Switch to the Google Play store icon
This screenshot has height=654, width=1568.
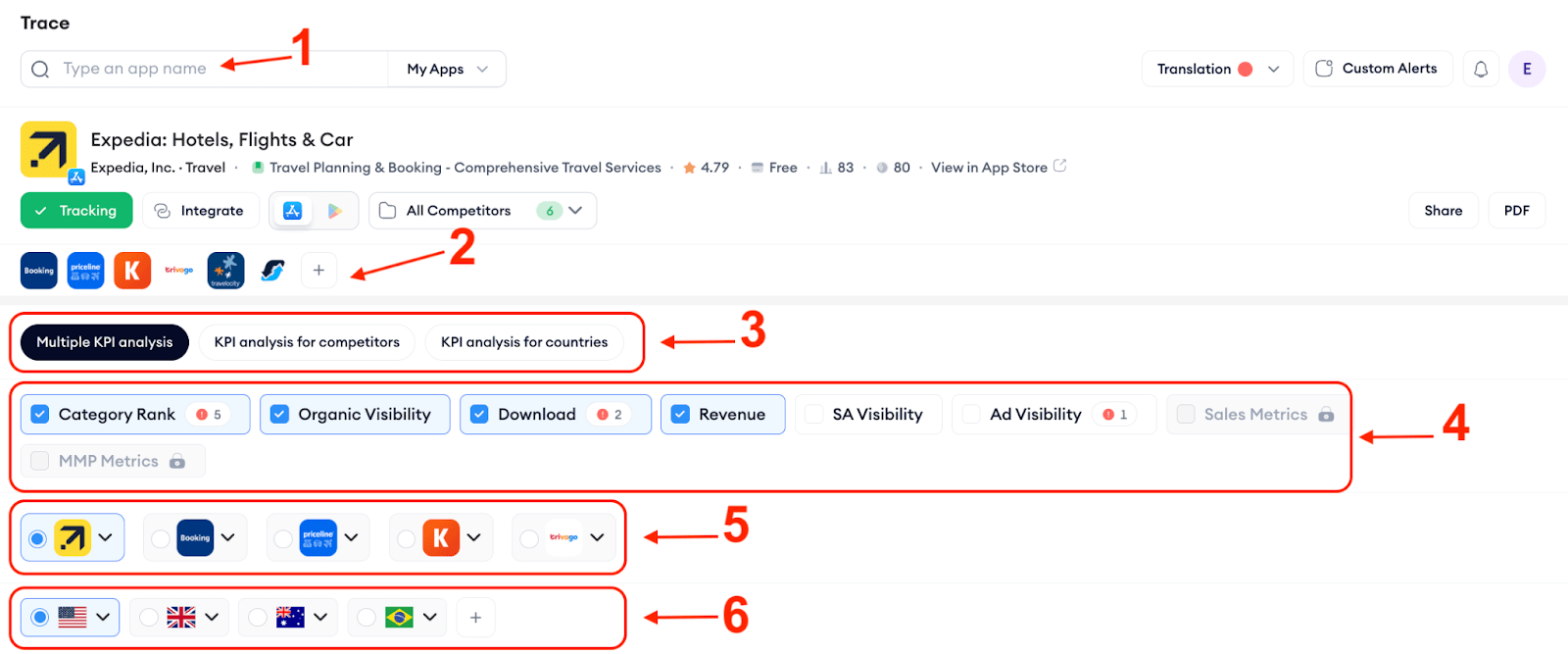pos(334,211)
